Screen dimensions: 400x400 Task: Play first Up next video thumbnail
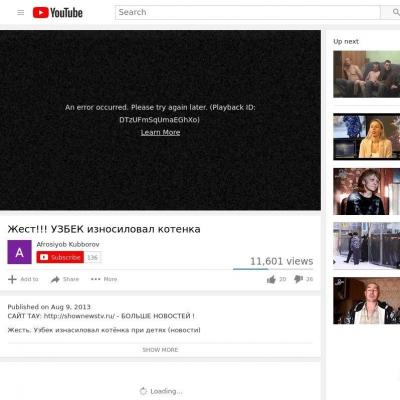tap(367, 74)
